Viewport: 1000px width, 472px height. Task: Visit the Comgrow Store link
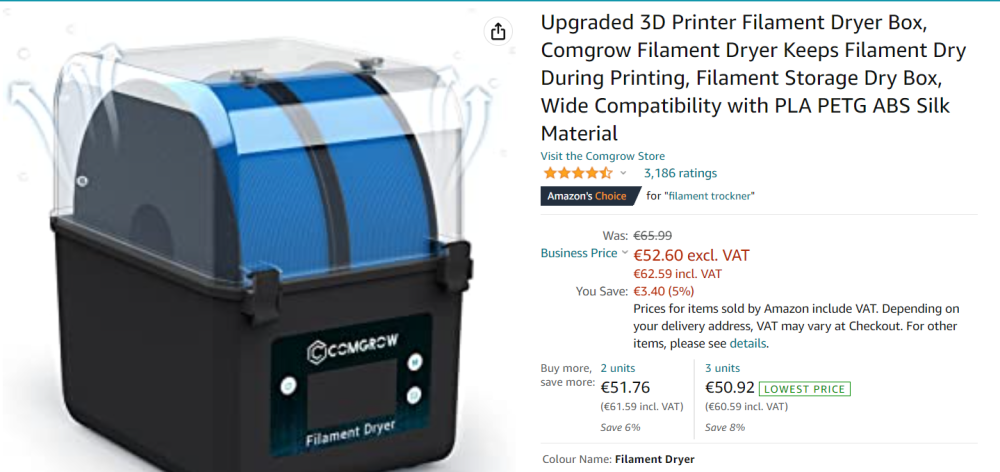coord(603,156)
